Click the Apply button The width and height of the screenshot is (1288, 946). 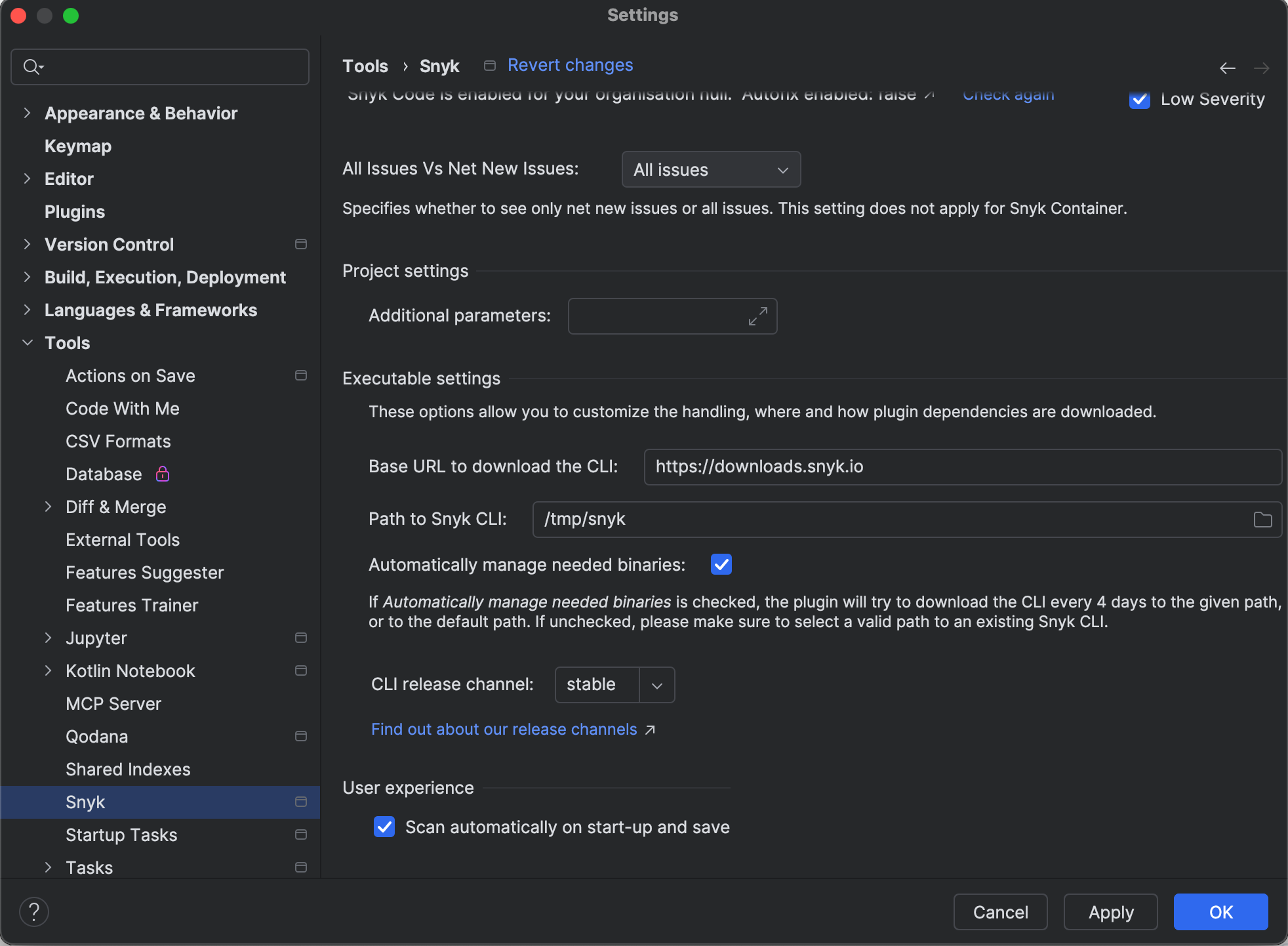[1110, 912]
